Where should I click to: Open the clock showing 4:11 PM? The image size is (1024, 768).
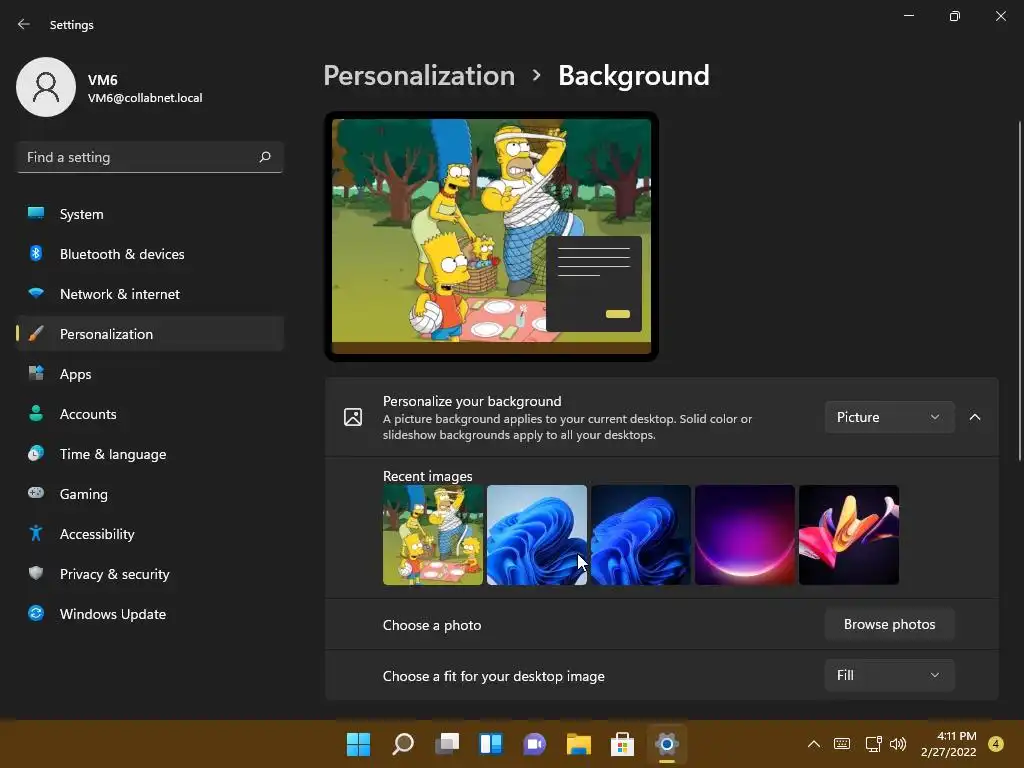tap(948, 744)
